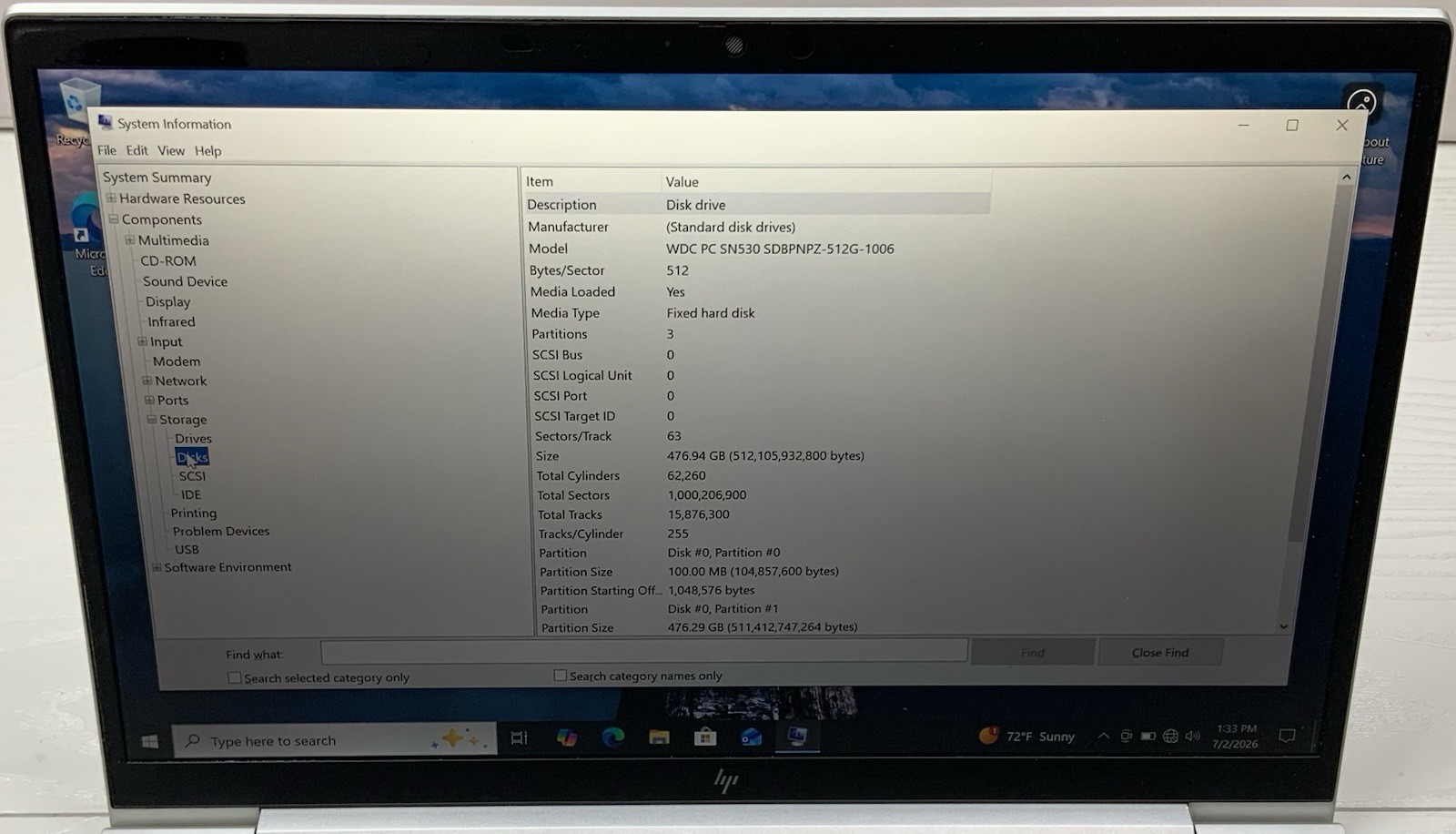The image size is (1456, 834).
Task: Open the battery status tray icon
Action: point(1148,736)
